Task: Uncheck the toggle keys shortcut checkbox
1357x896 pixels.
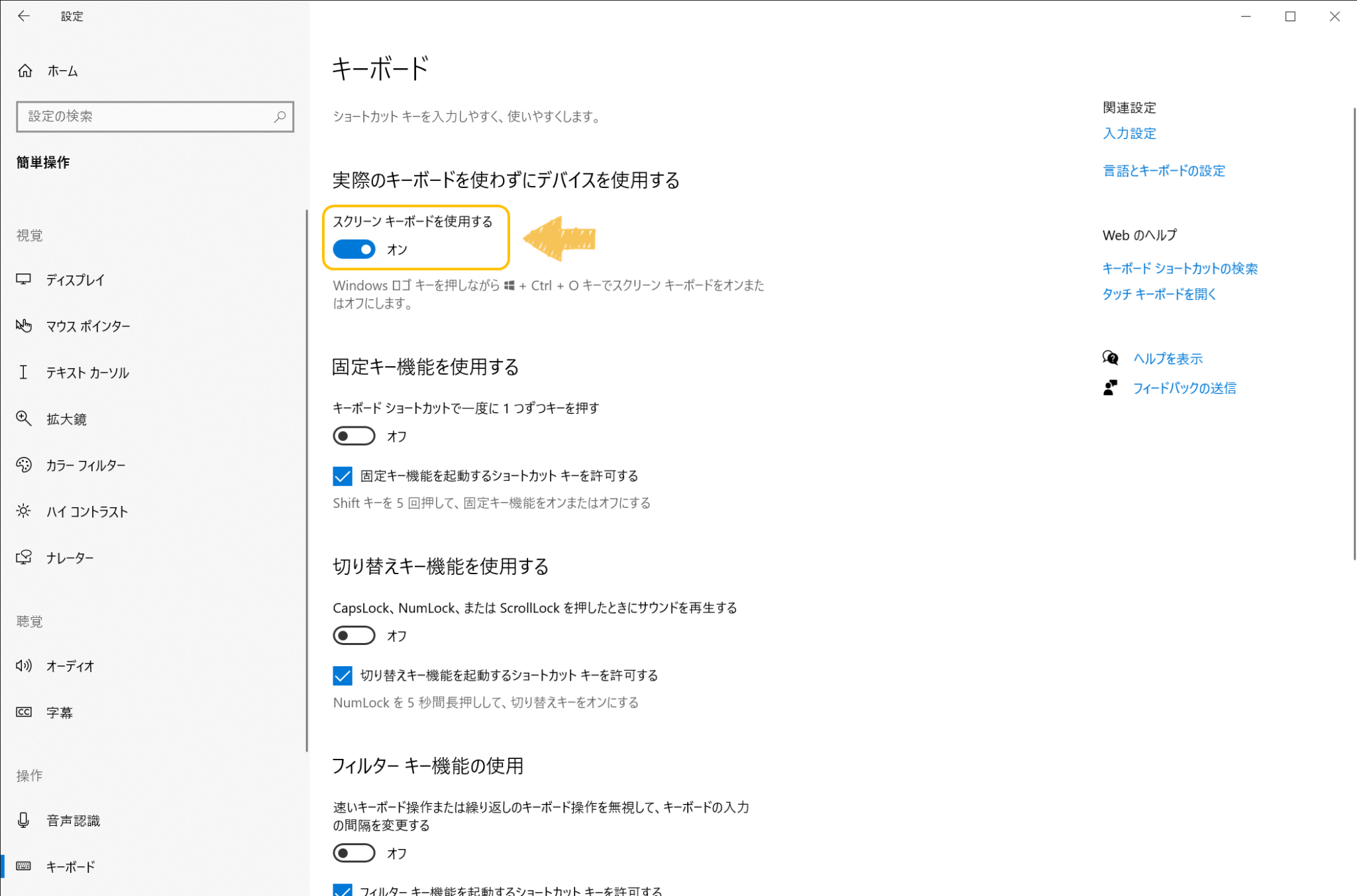Action: point(343,675)
